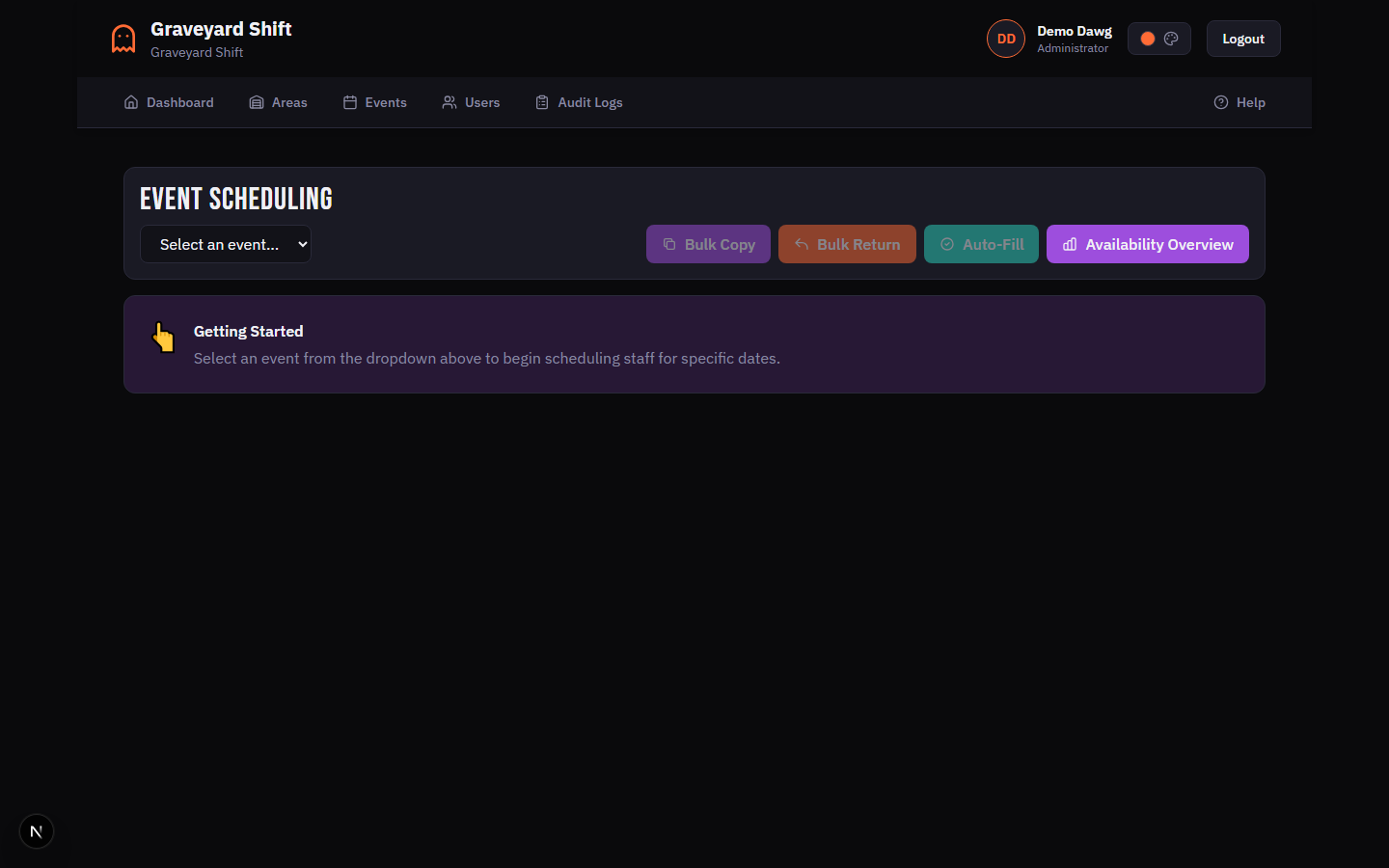Click the chart icon on Availability Overview
Screen dimensions: 1389x868
(x=1069, y=244)
